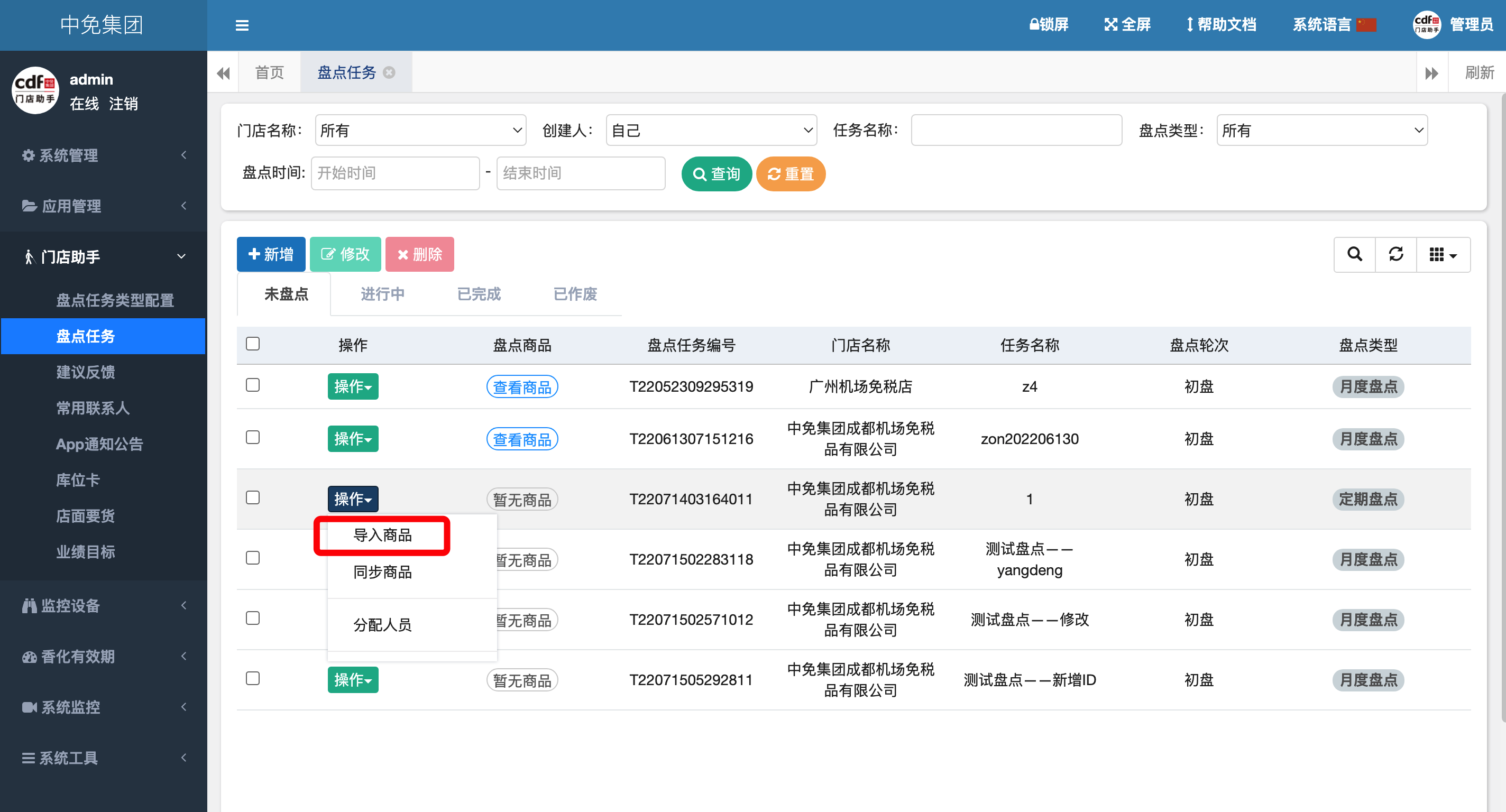The height and width of the screenshot is (812, 1506).
Task: Check the checkbox for task T22071505292811
Action: coord(253,679)
